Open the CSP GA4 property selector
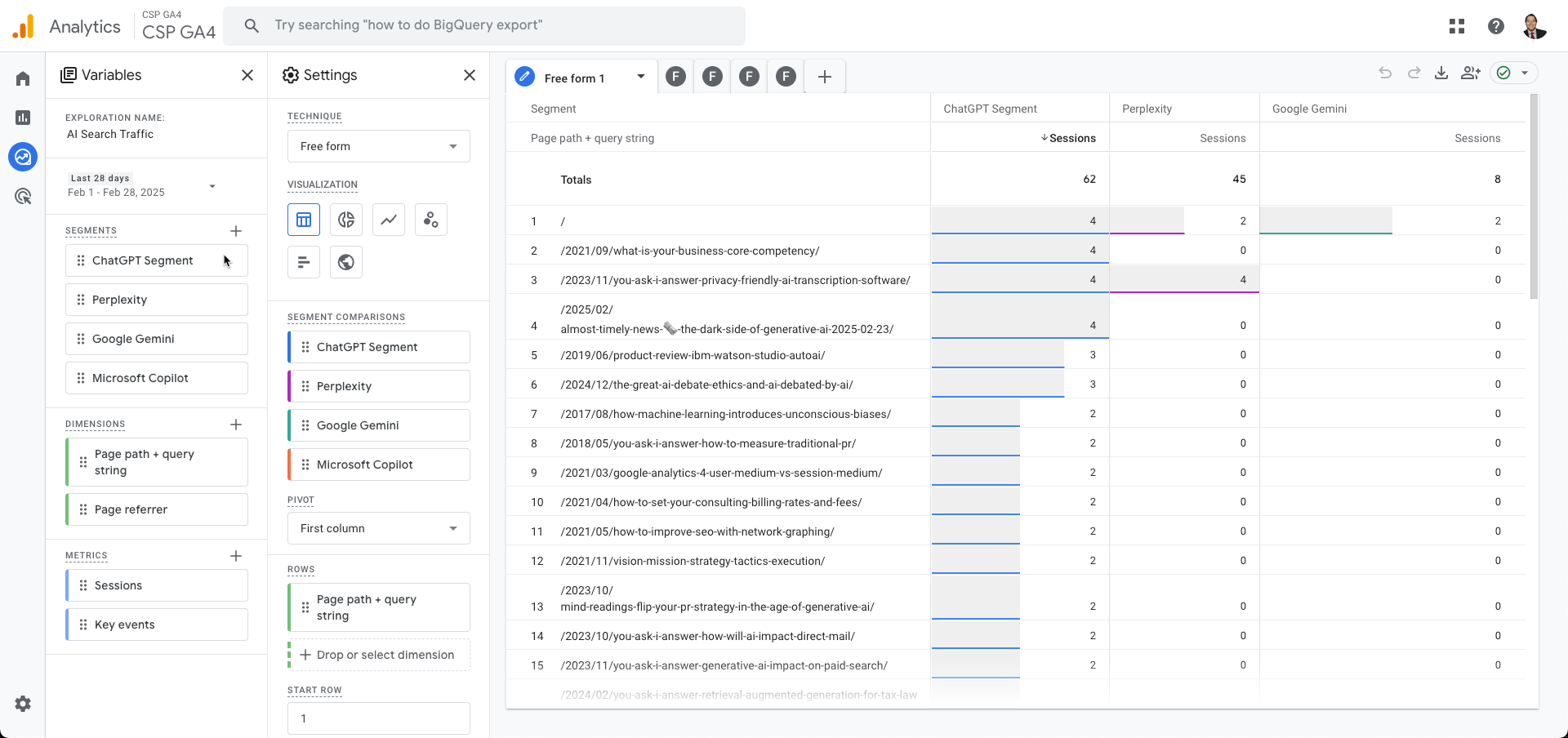The image size is (1568, 738). click(179, 26)
